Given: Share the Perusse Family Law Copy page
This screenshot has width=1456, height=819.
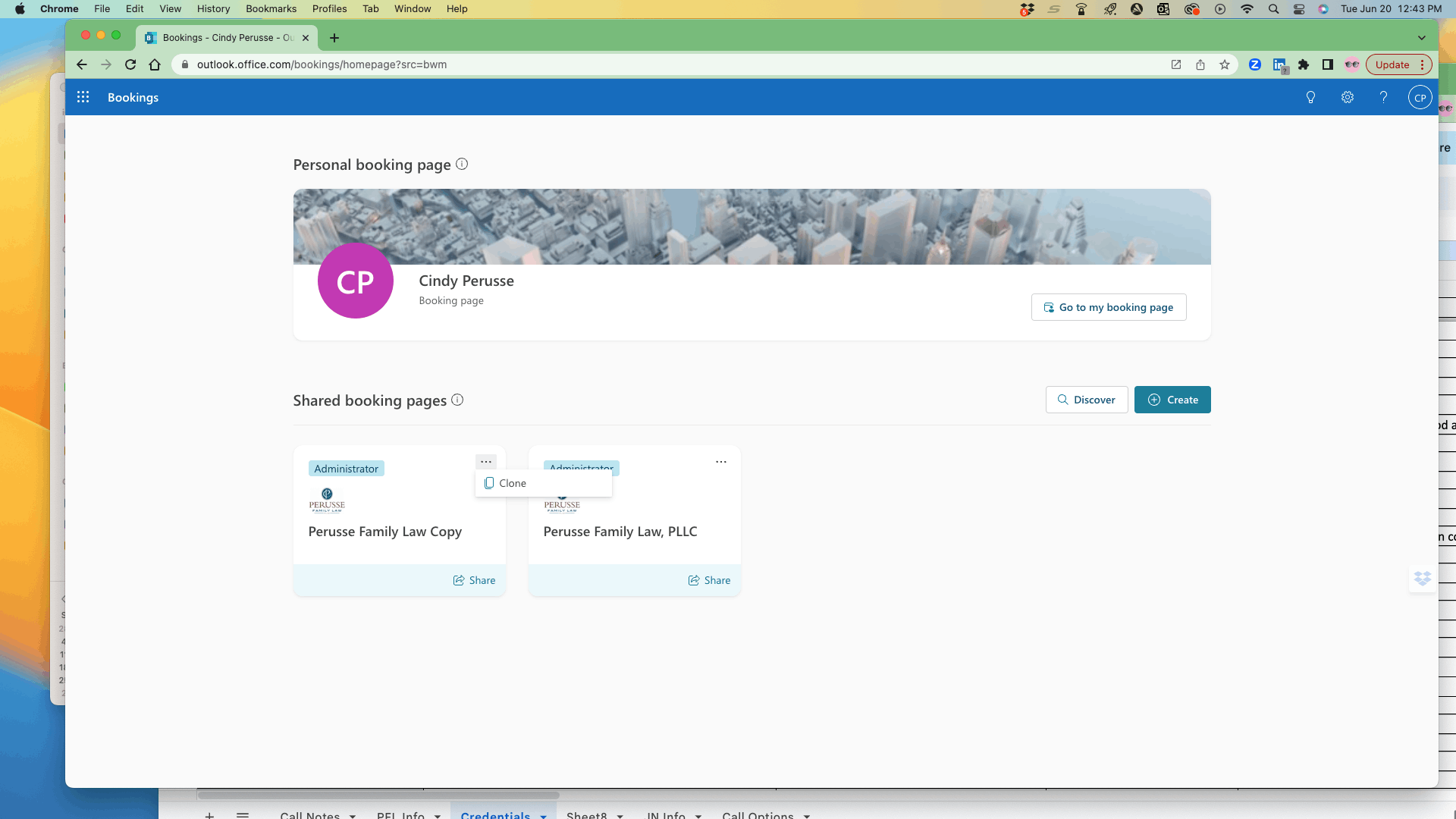Looking at the screenshot, I should [475, 580].
